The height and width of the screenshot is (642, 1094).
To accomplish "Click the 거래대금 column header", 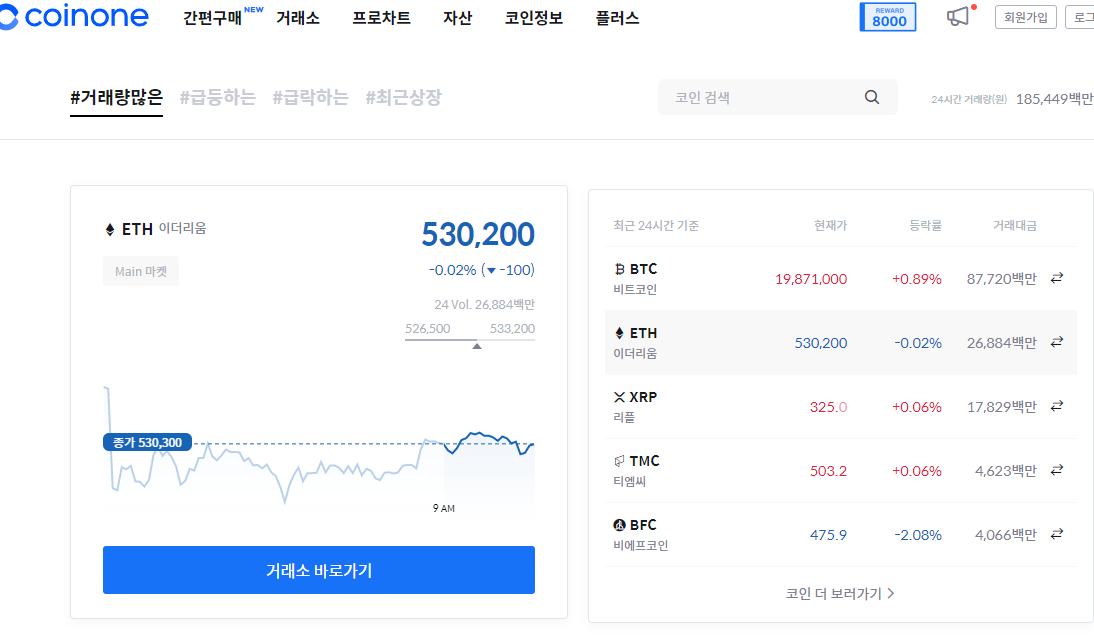I will [1014, 225].
